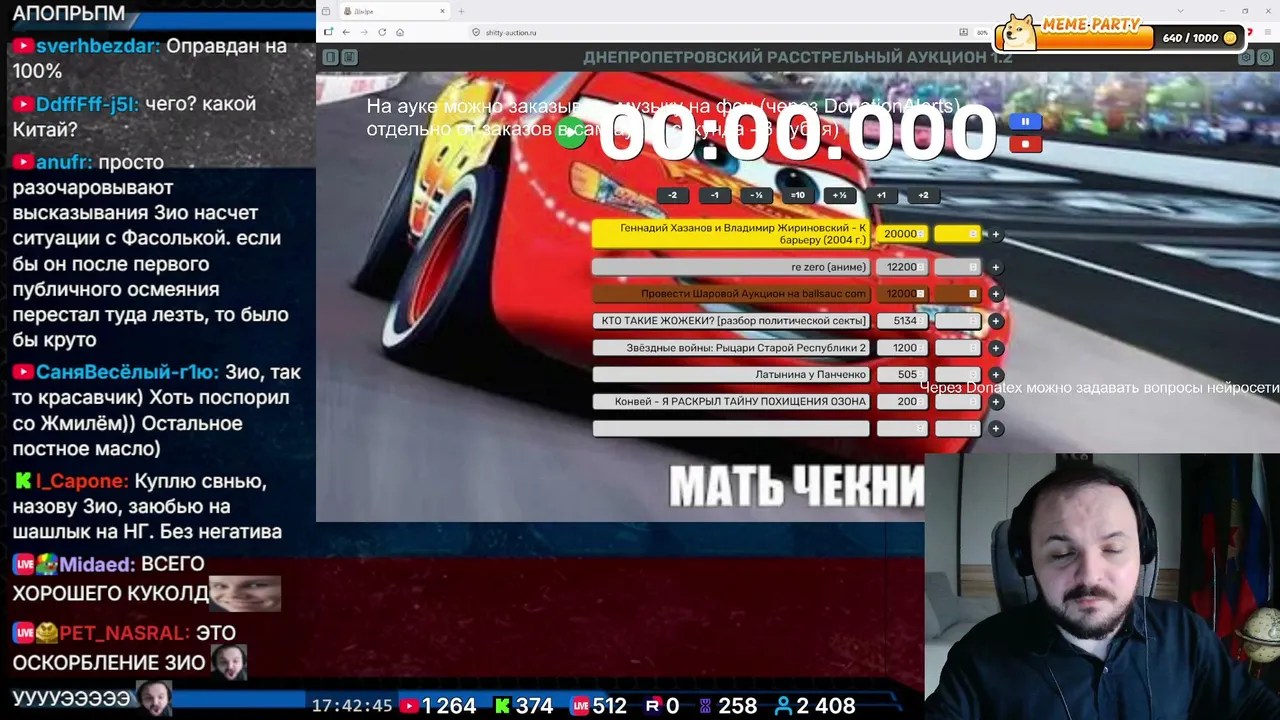Viewport: 1280px width, 720px height.
Task: Open a new browser tab
Action: (x=461, y=11)
